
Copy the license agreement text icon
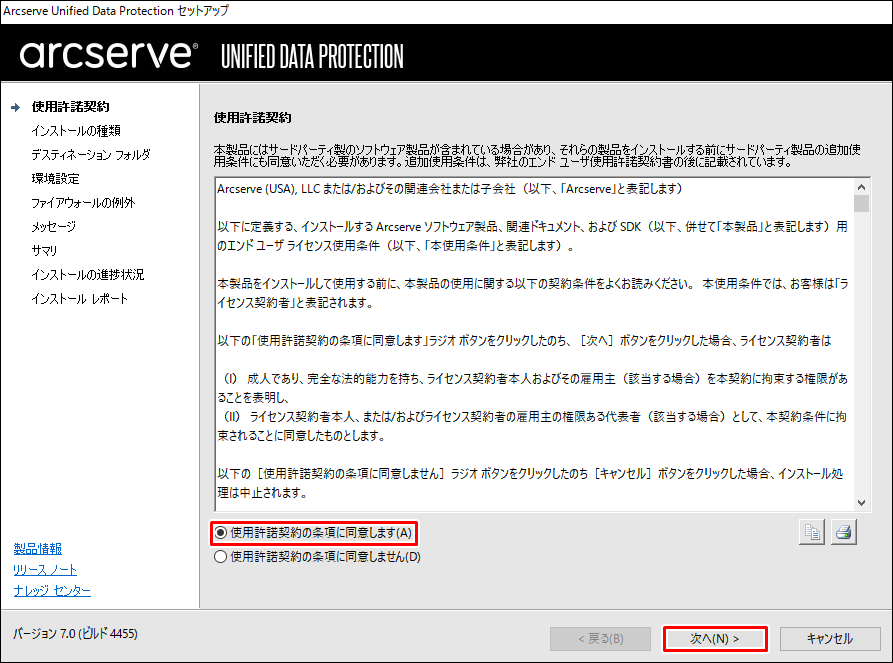point(812,533)
